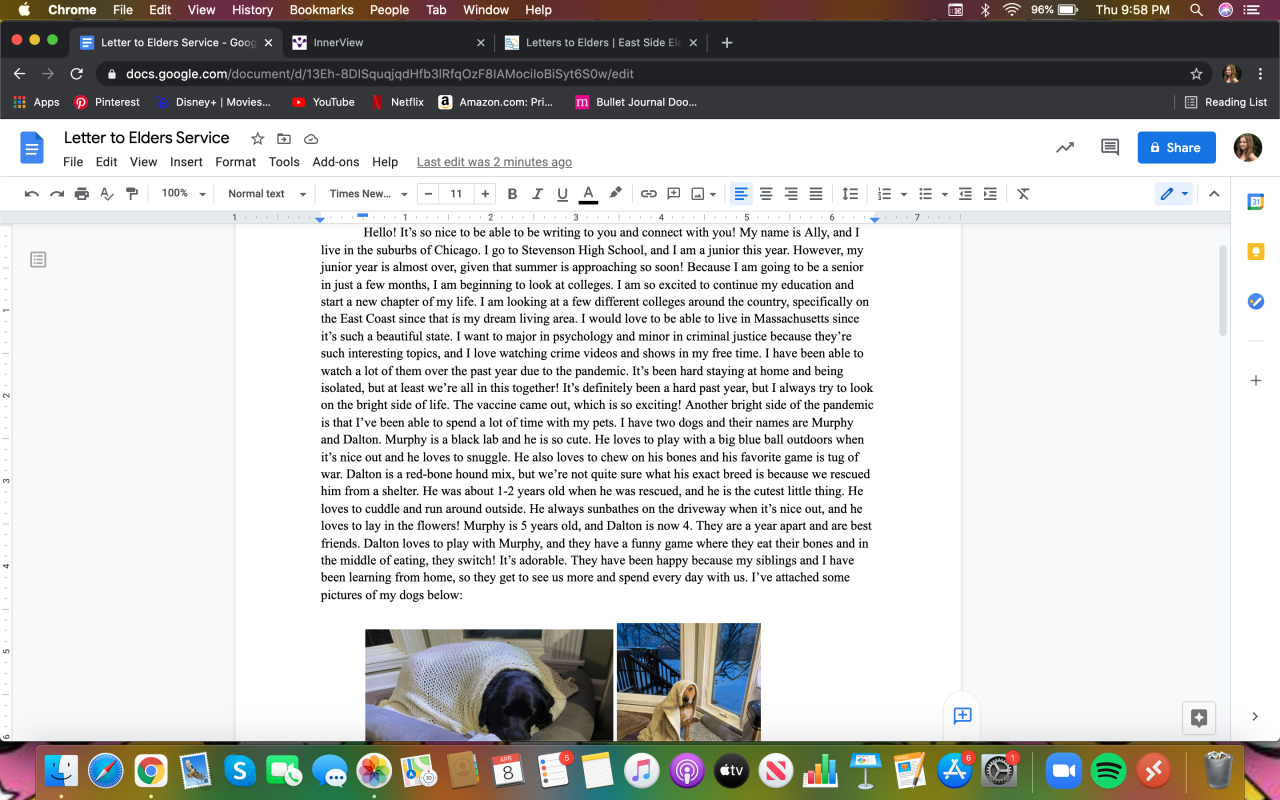
Task: Center align the paragraph
Action: pos(766,194)
